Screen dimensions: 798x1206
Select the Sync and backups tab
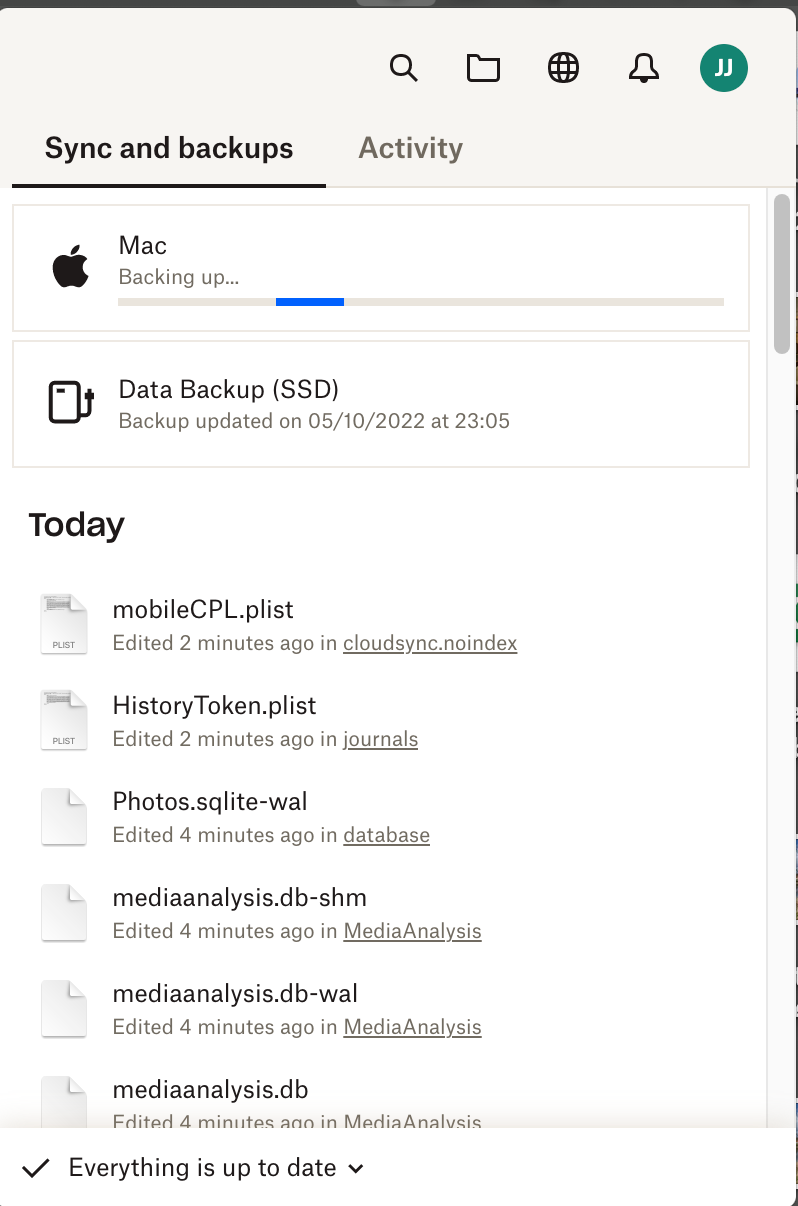click(x=167, y=148)
